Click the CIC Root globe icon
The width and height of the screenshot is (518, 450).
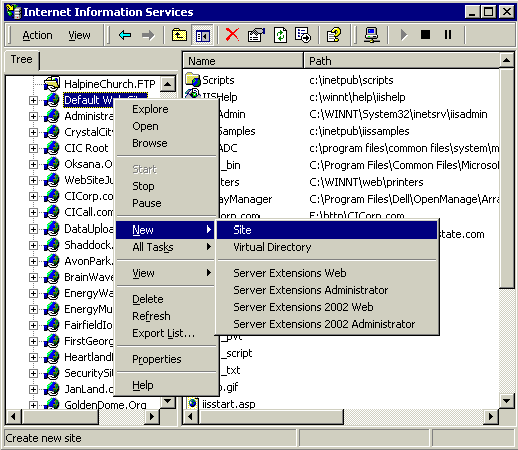click(x=52, y=148)
